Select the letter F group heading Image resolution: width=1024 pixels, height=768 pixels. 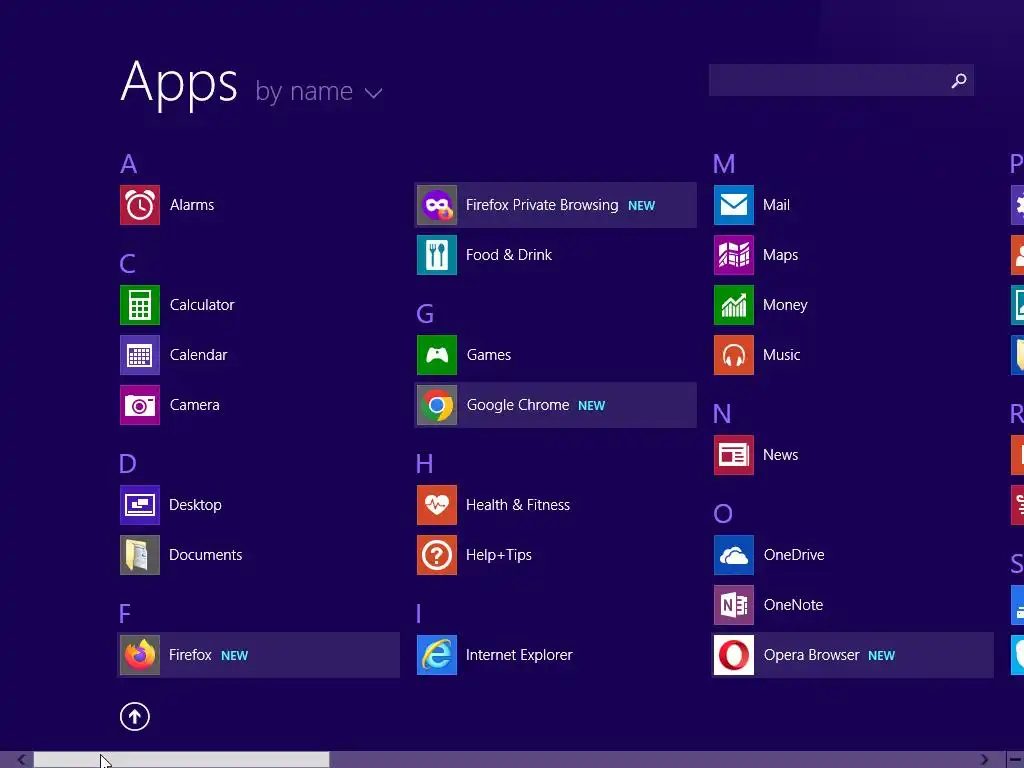tap(125, 614)
